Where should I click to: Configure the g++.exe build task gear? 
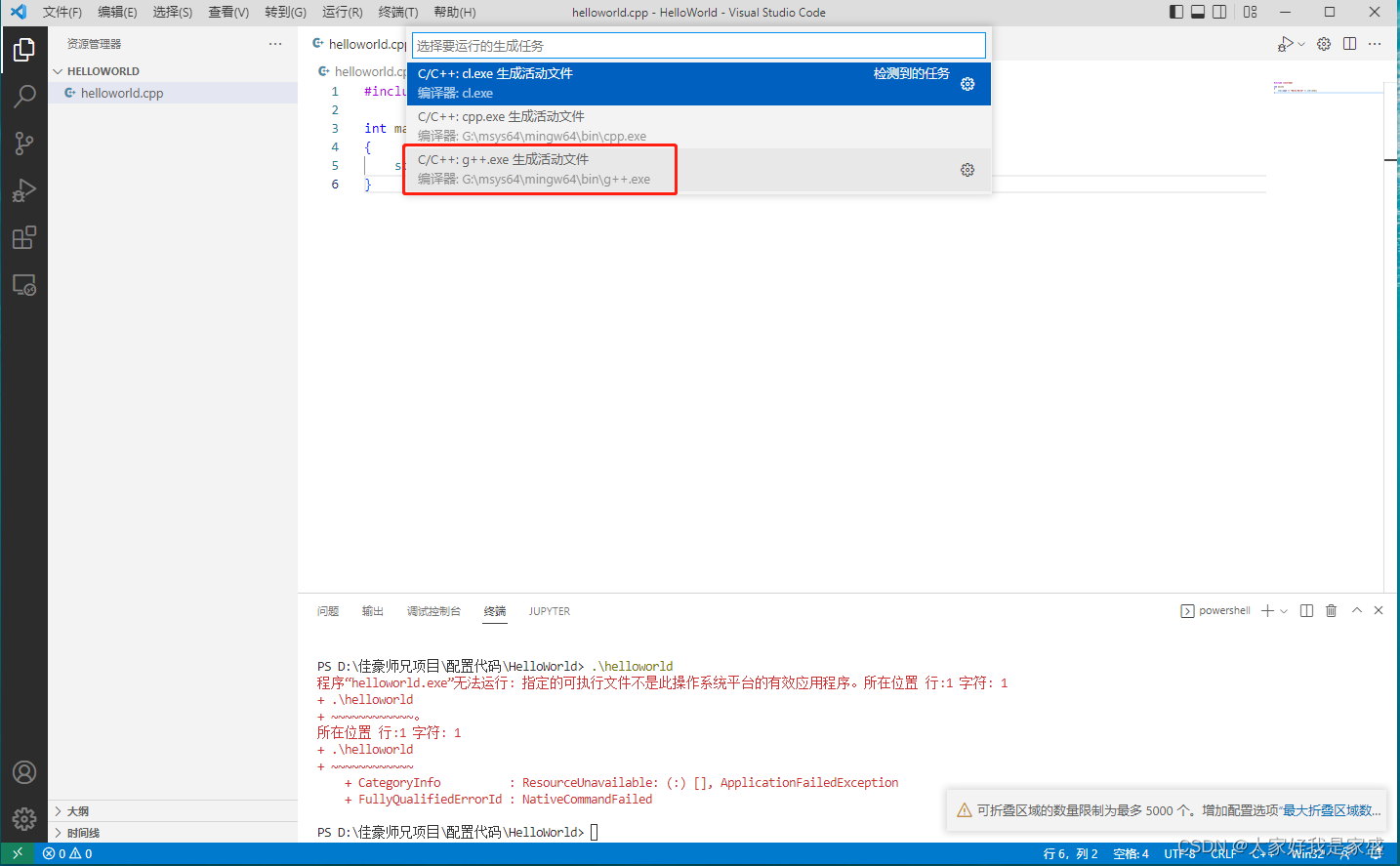pos(968,170)
